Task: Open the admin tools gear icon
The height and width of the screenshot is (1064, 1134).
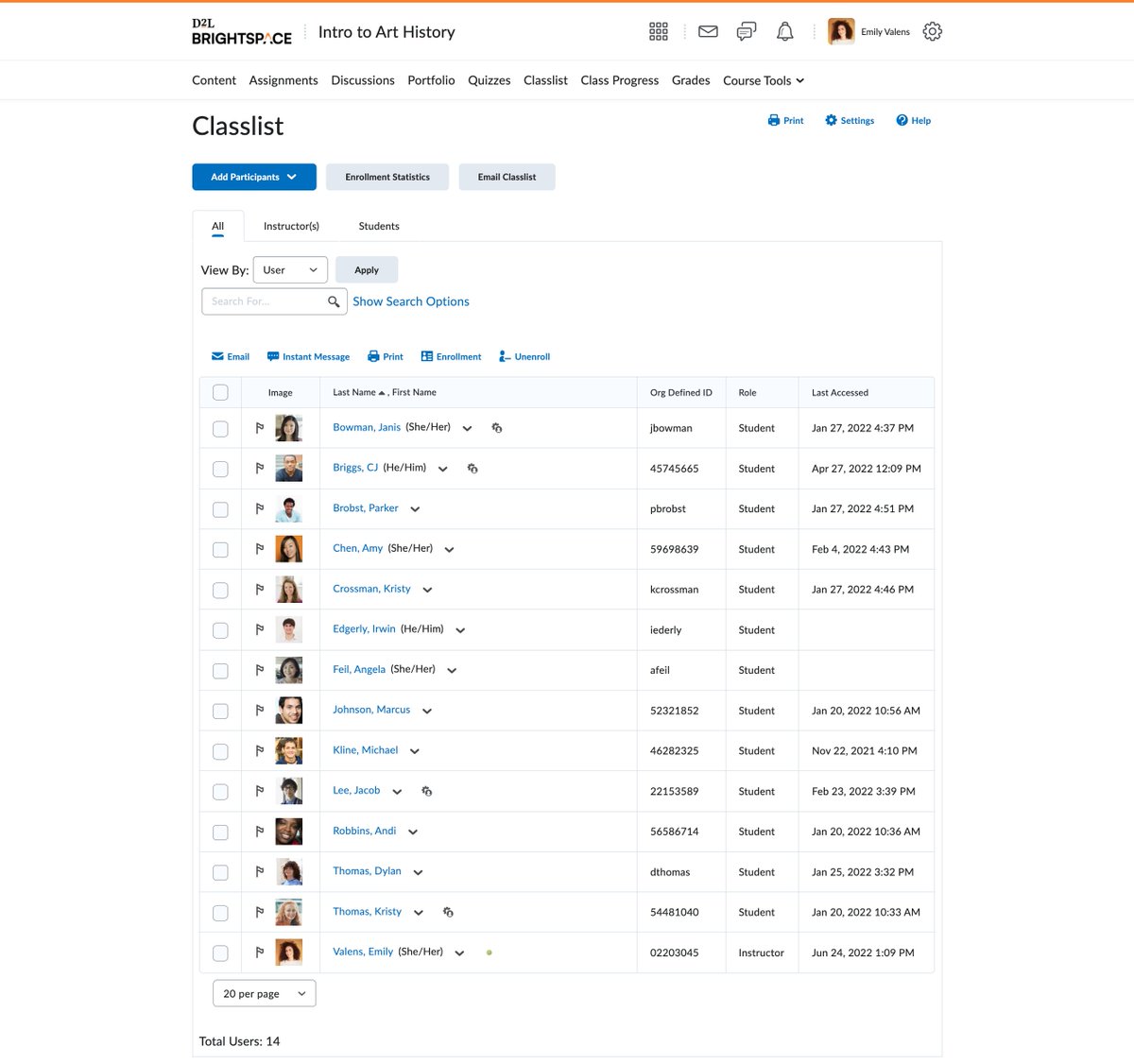Action: pyautogui.click(x=932, y=31)
